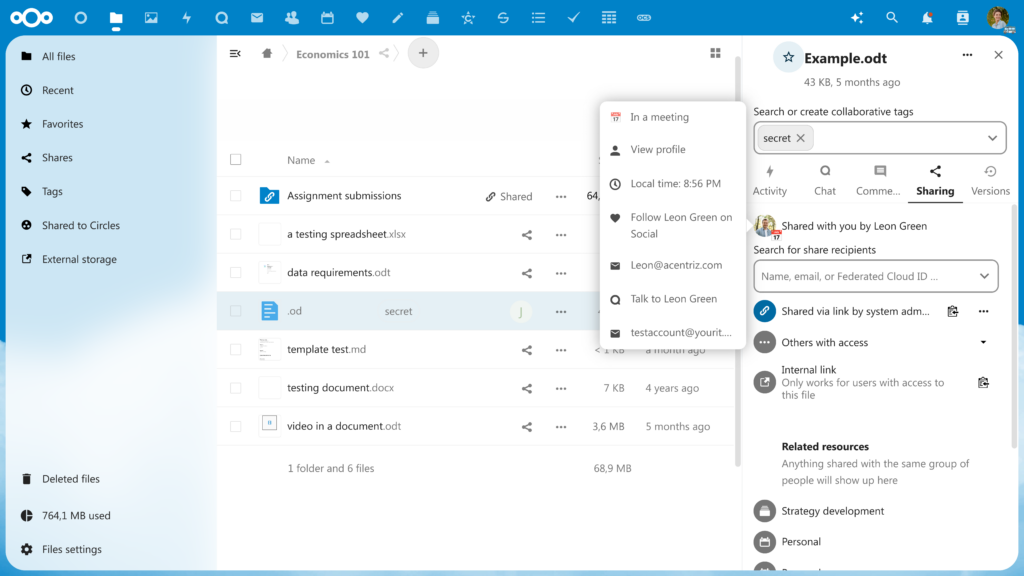Open the Mail app icon
1024x576 pixels.
pyautogui.click(x=257, y=17)
